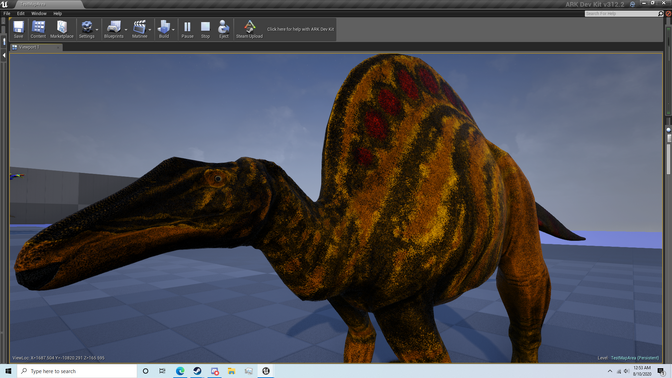Open the File menu
672x378 pixels.
point(7,13)
